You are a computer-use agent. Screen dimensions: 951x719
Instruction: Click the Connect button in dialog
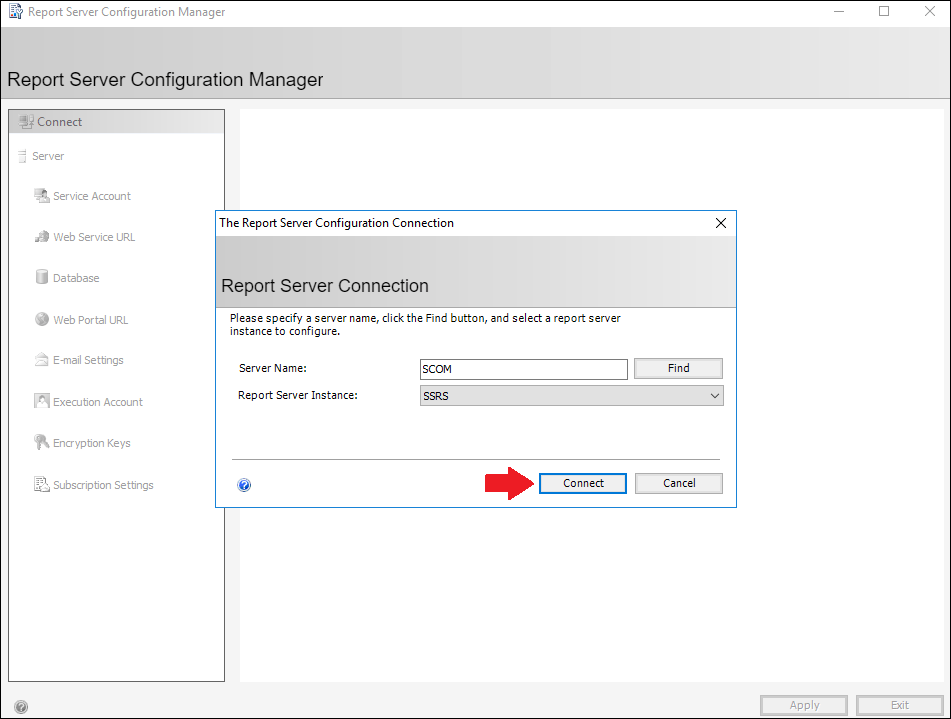[583, 483]
